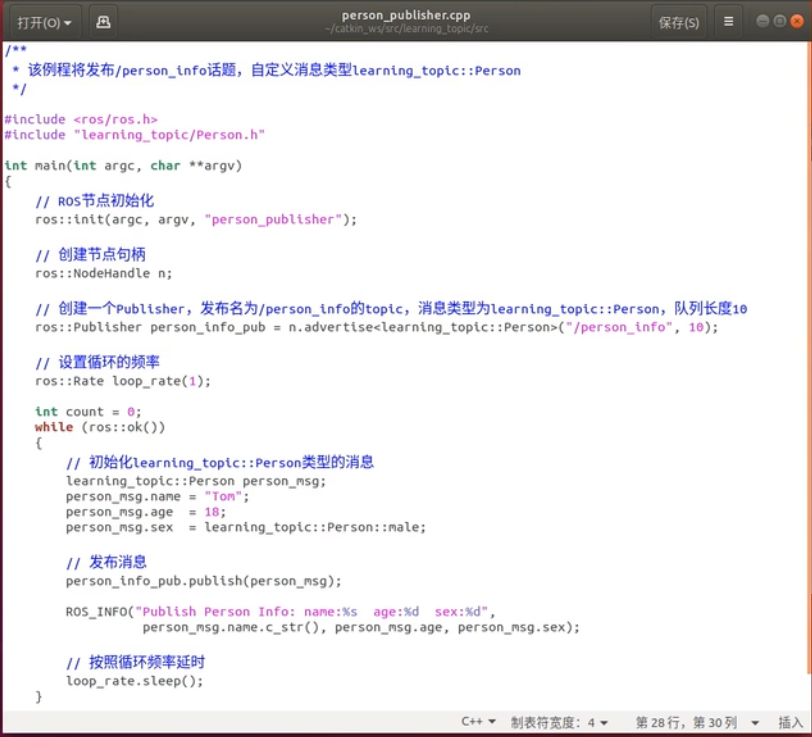Click the ros::Publisher person_info_pub line
This screenshot has width=812, height=737.
376,327
